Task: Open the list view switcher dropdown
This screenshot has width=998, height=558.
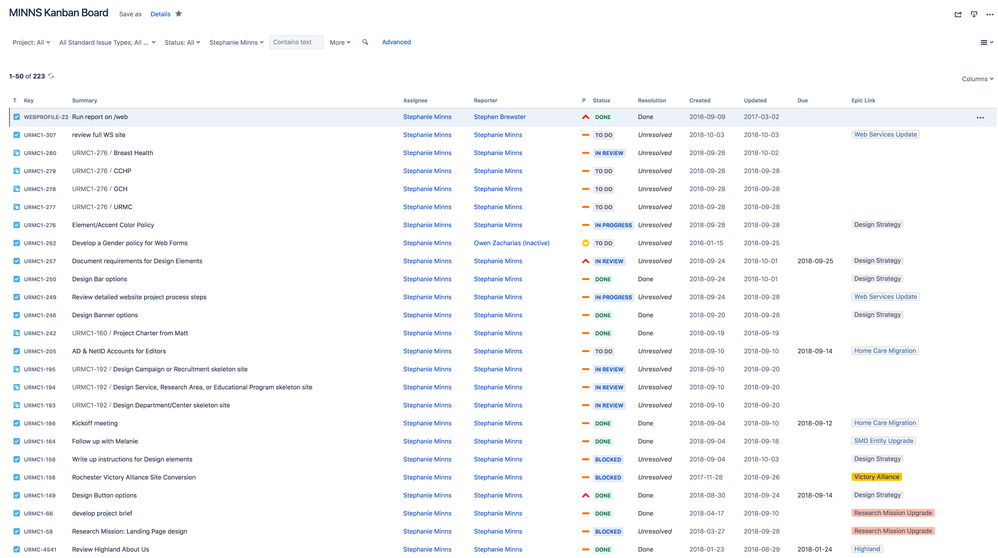Action: [x=987, y=43]
